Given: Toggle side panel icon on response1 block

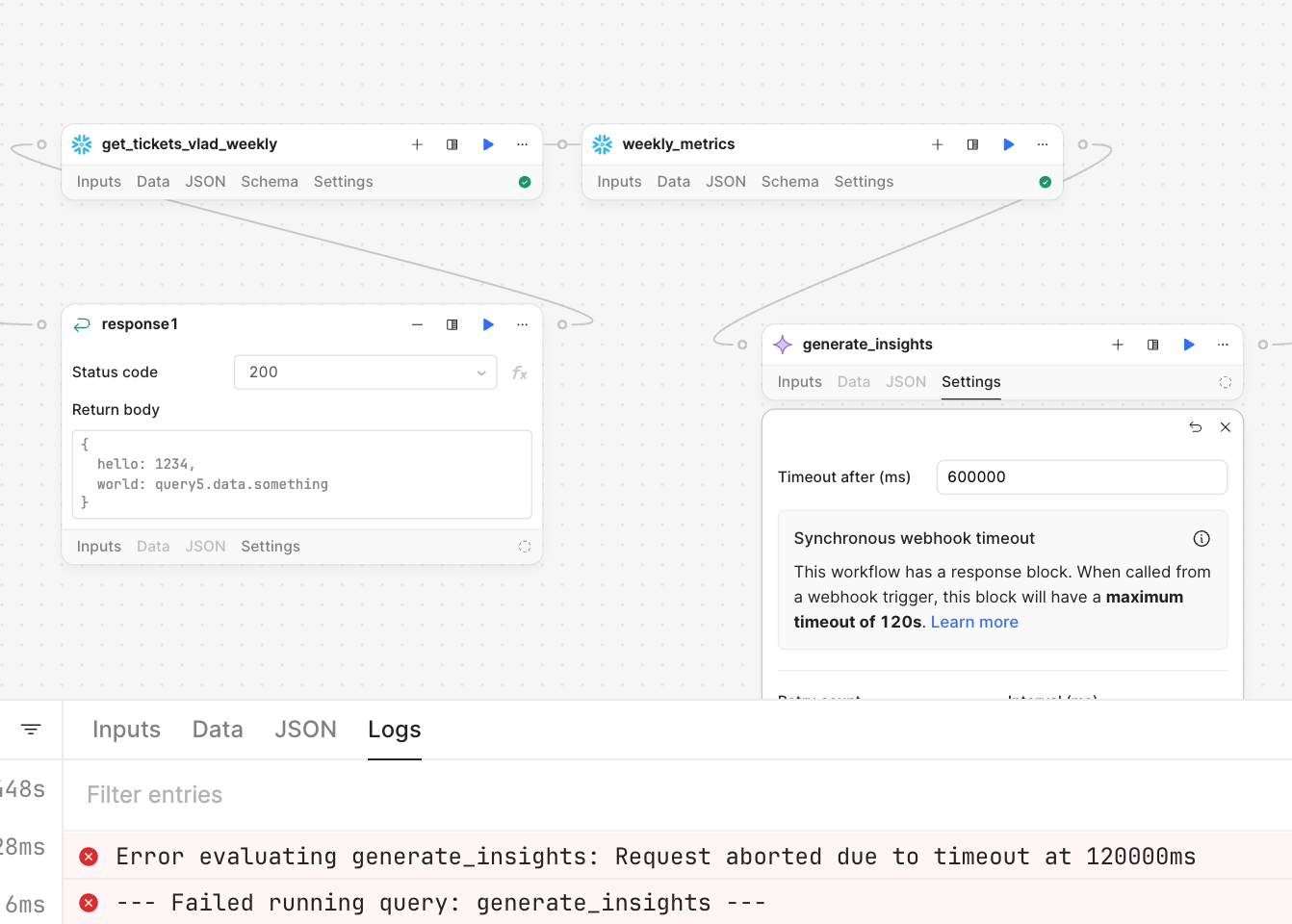Looking at the screenshot, I should coord(452,324).
